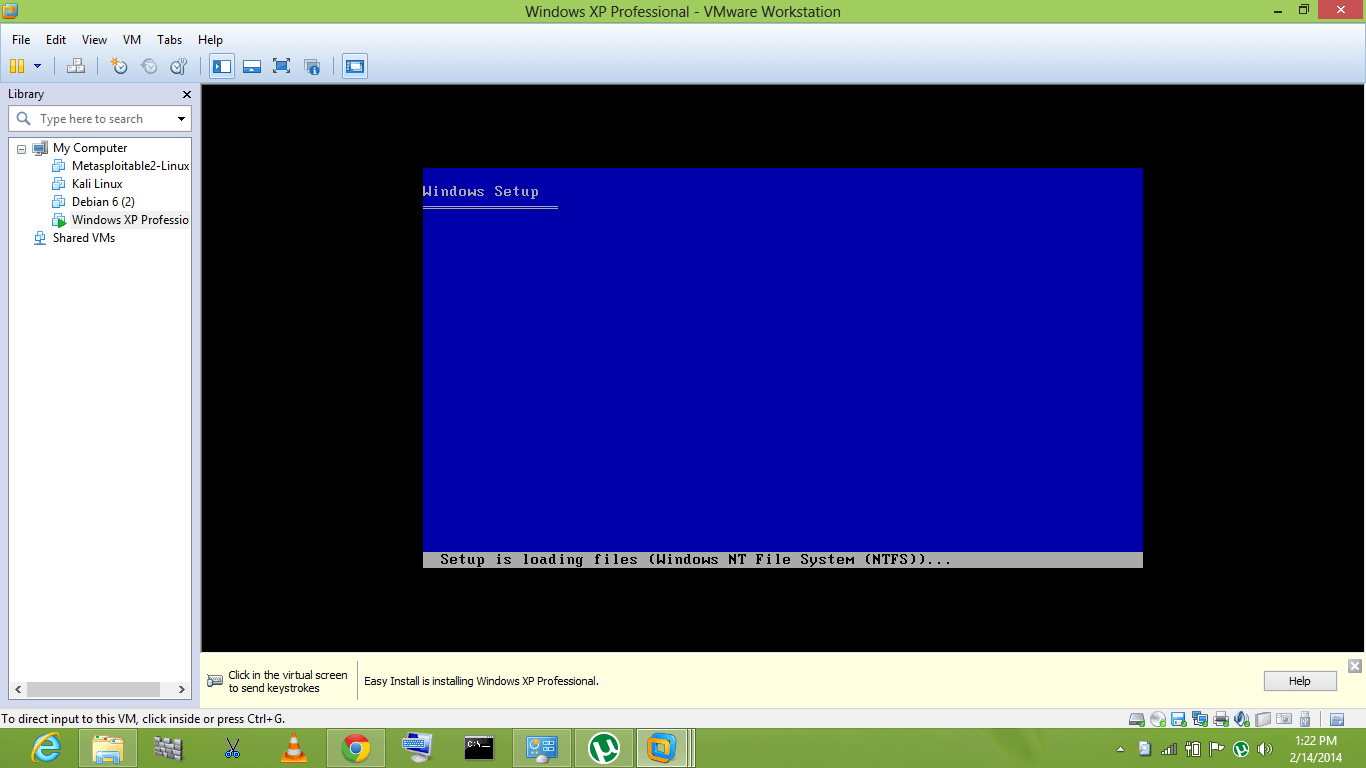Click inside the Windows Setup VM screen
Image resolution: width=1366 pixels, height=768 pixels.
point(782,368)
